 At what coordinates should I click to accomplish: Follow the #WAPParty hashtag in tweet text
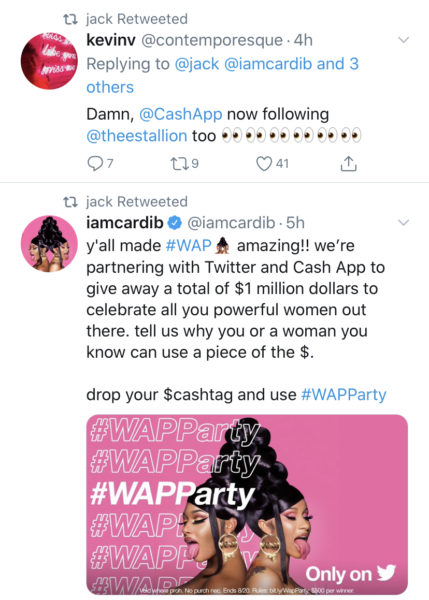[x=344, y=395]
